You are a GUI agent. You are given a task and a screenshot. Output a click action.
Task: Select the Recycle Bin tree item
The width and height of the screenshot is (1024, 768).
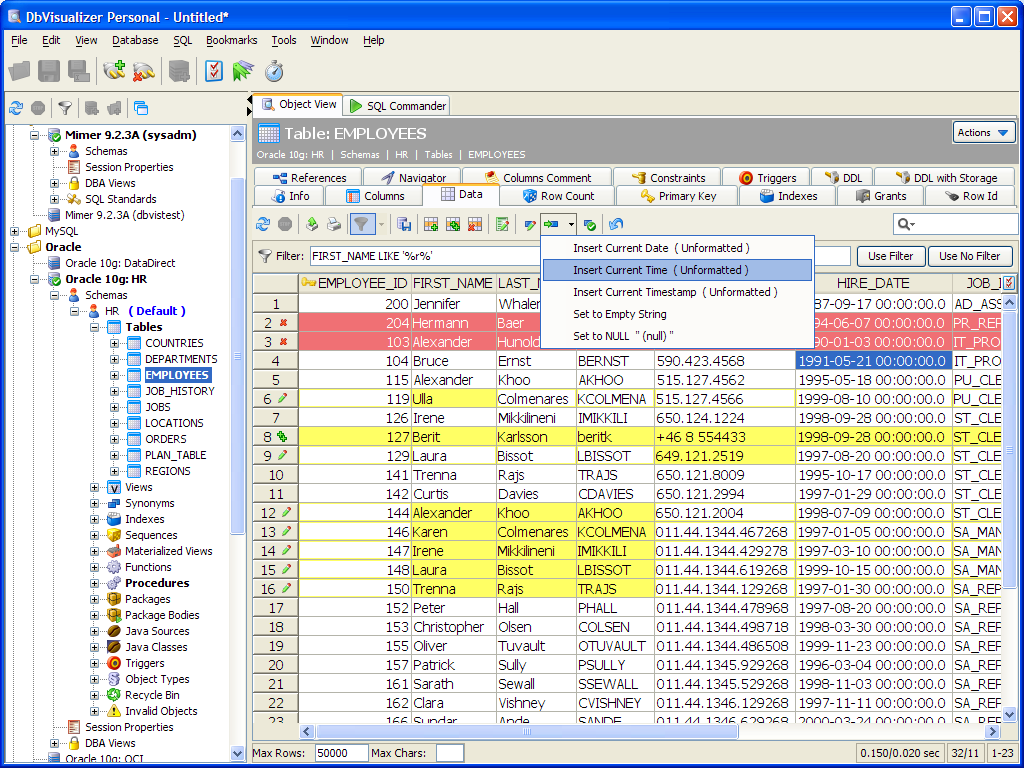152,695
